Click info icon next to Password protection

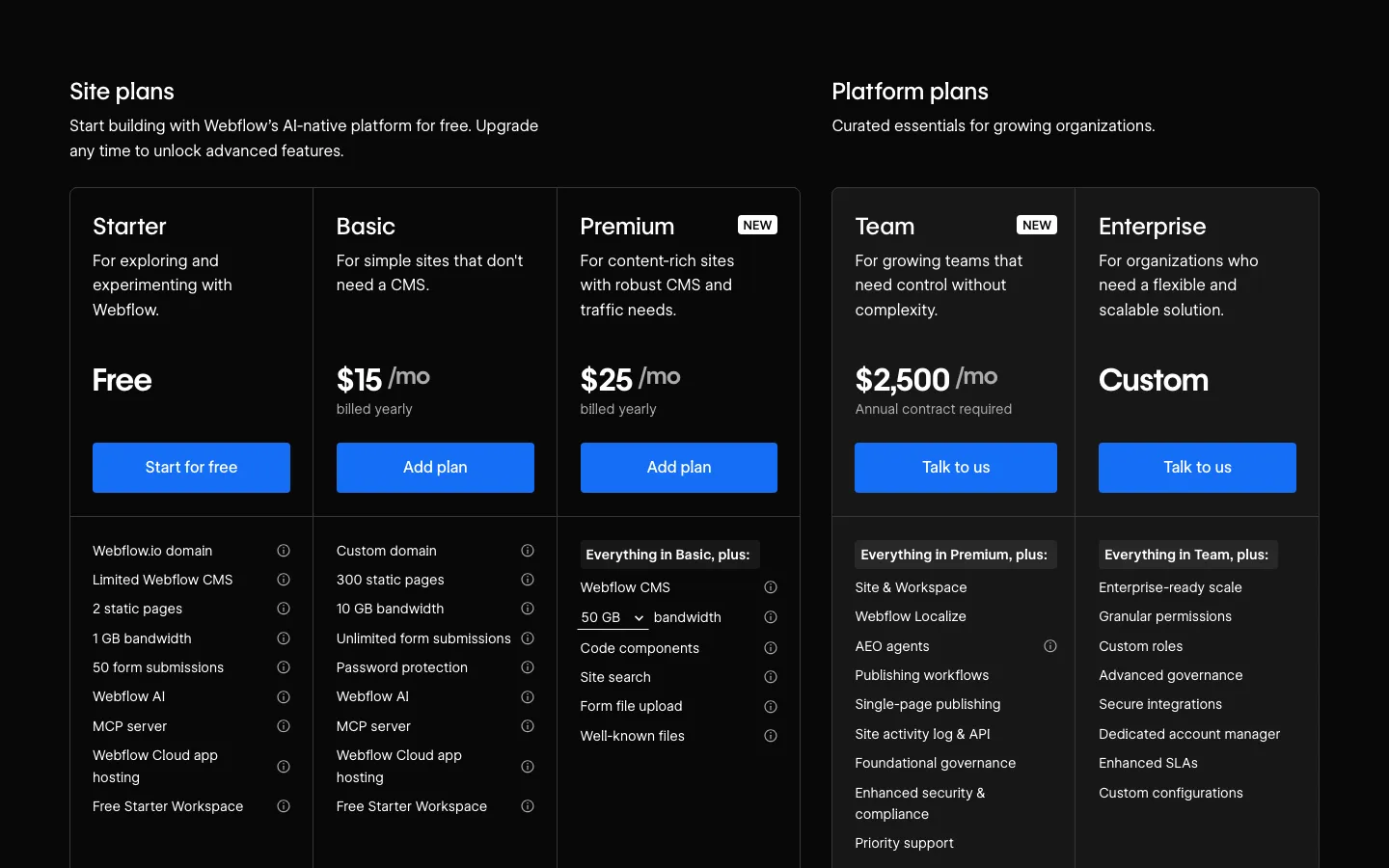[528, 667]
